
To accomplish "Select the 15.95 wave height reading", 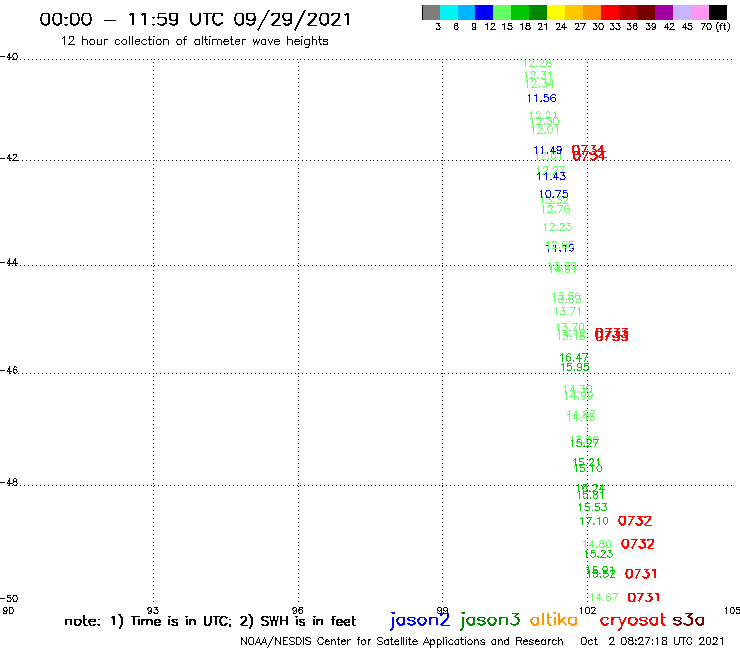I will (x=575, y=367).
